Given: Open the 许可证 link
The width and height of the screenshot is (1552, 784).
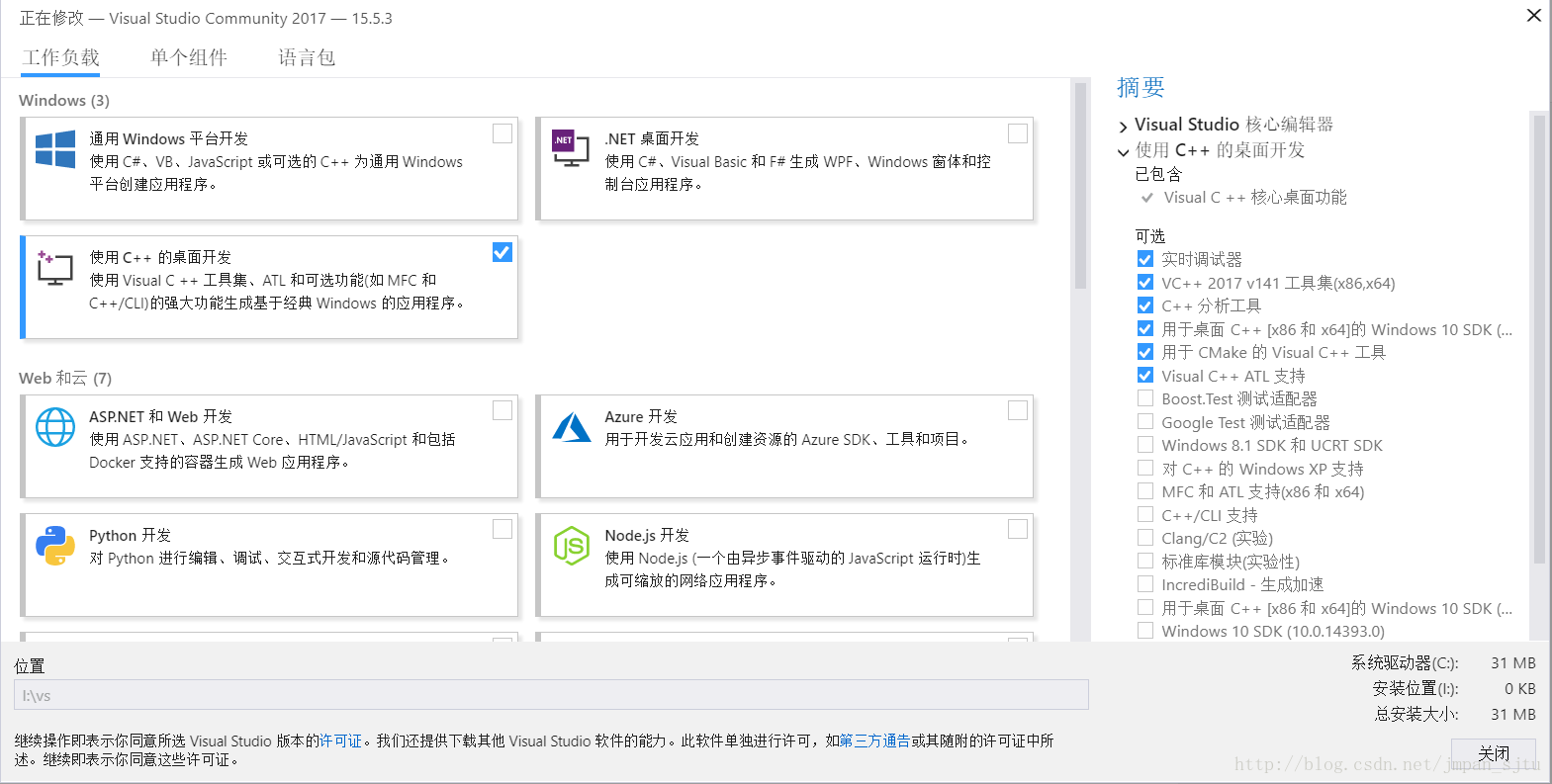Looking at the screenshot, I should (341, 740).
